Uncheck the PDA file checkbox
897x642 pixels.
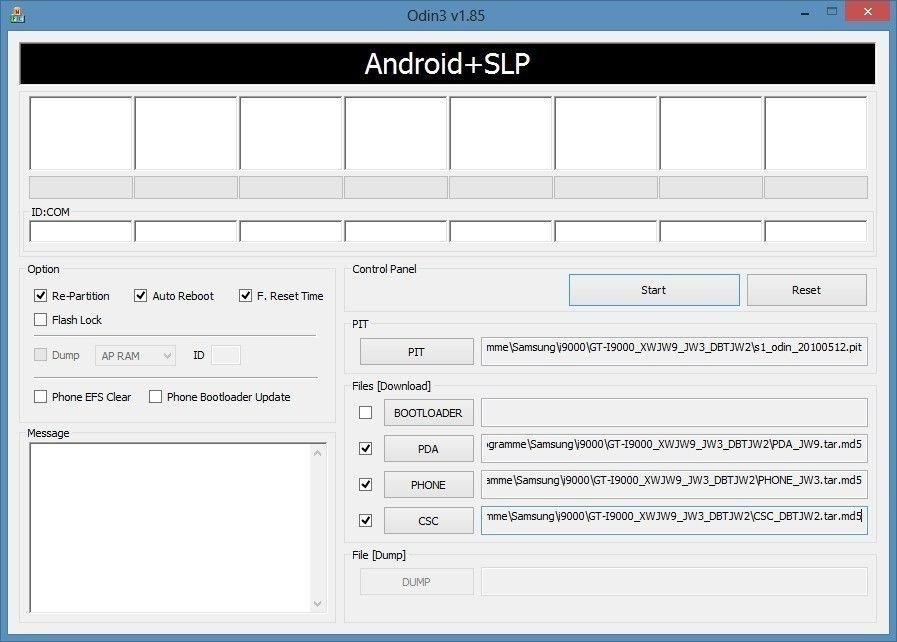(365, 449)
